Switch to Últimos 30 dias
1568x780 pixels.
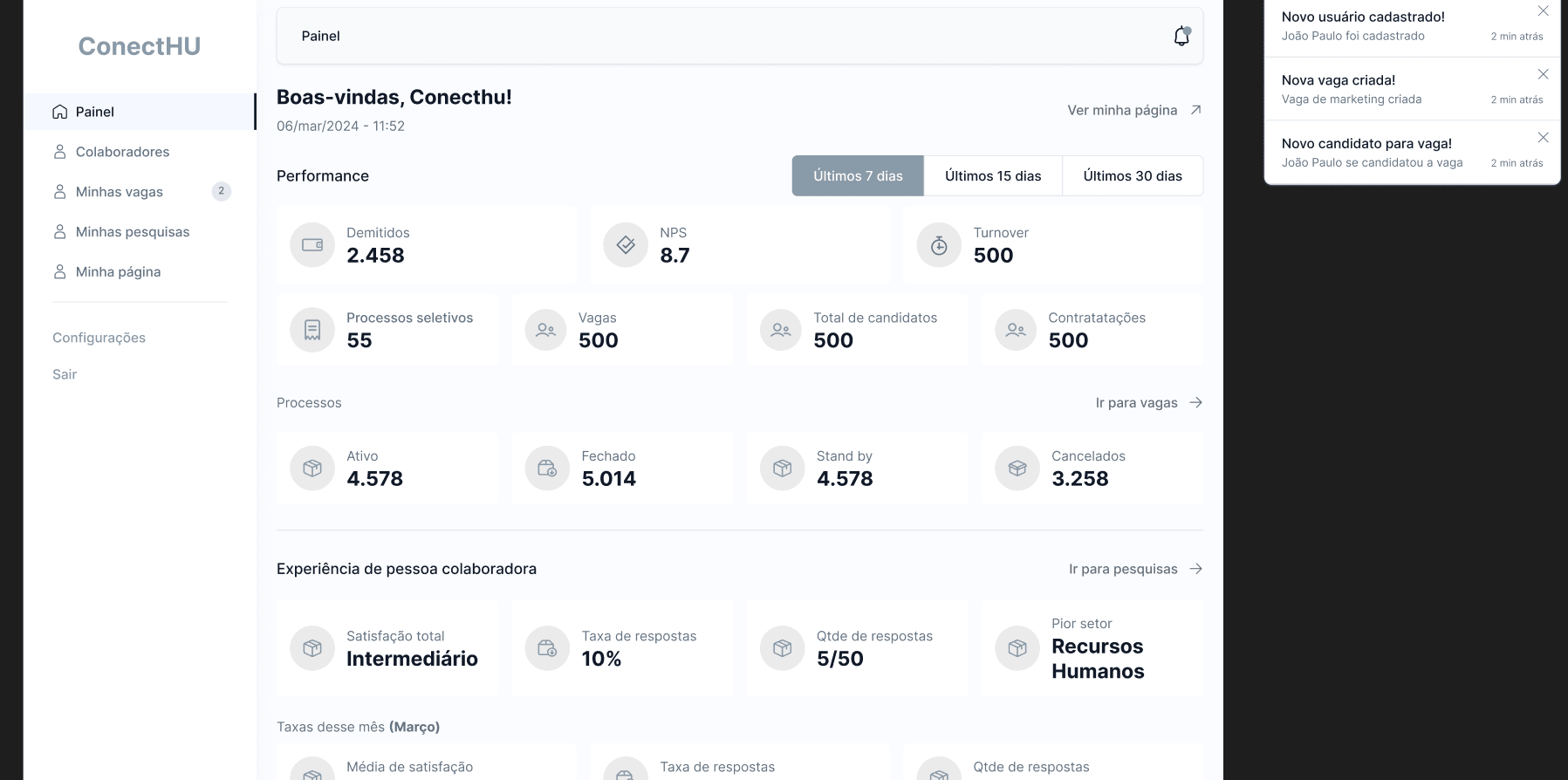tap(1133, 175)
